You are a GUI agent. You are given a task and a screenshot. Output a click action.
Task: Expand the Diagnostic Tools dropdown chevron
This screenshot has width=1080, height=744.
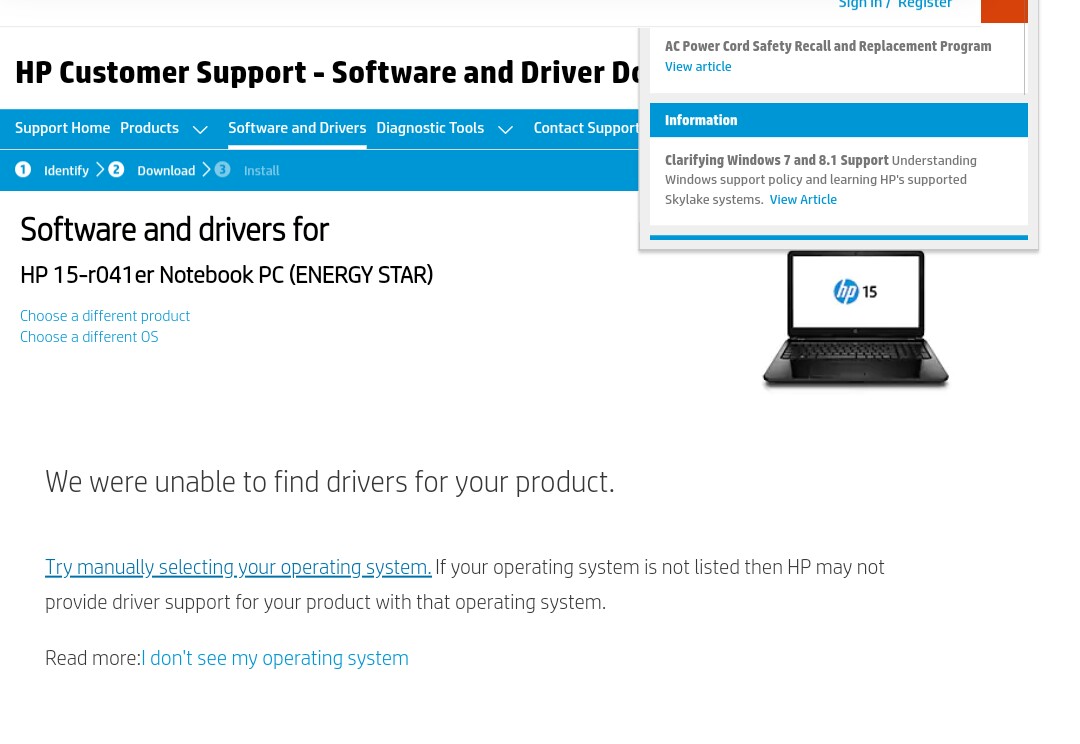[506, 130]
